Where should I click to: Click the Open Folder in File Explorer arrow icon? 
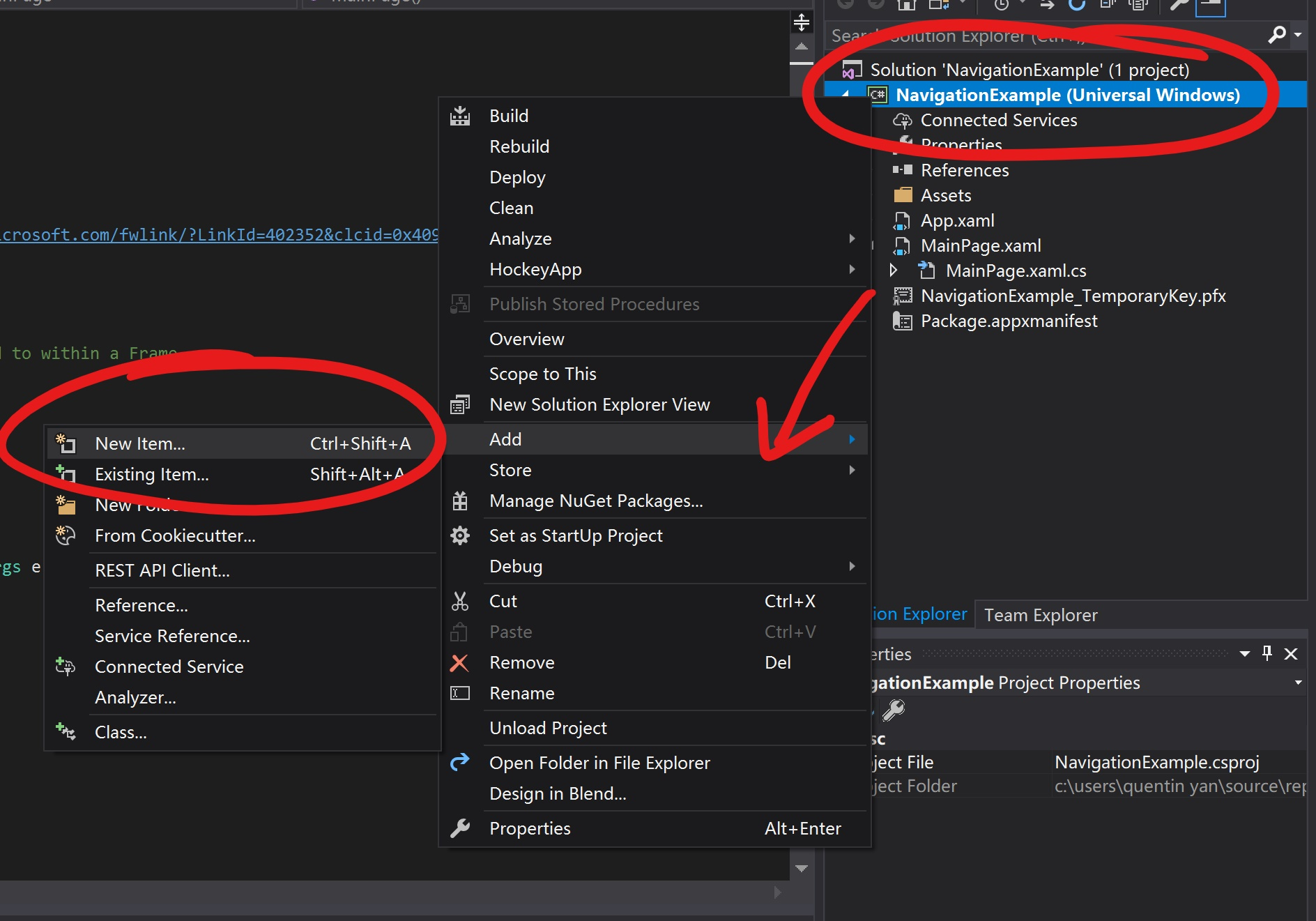pyautogui.click(x=460, y=763)
